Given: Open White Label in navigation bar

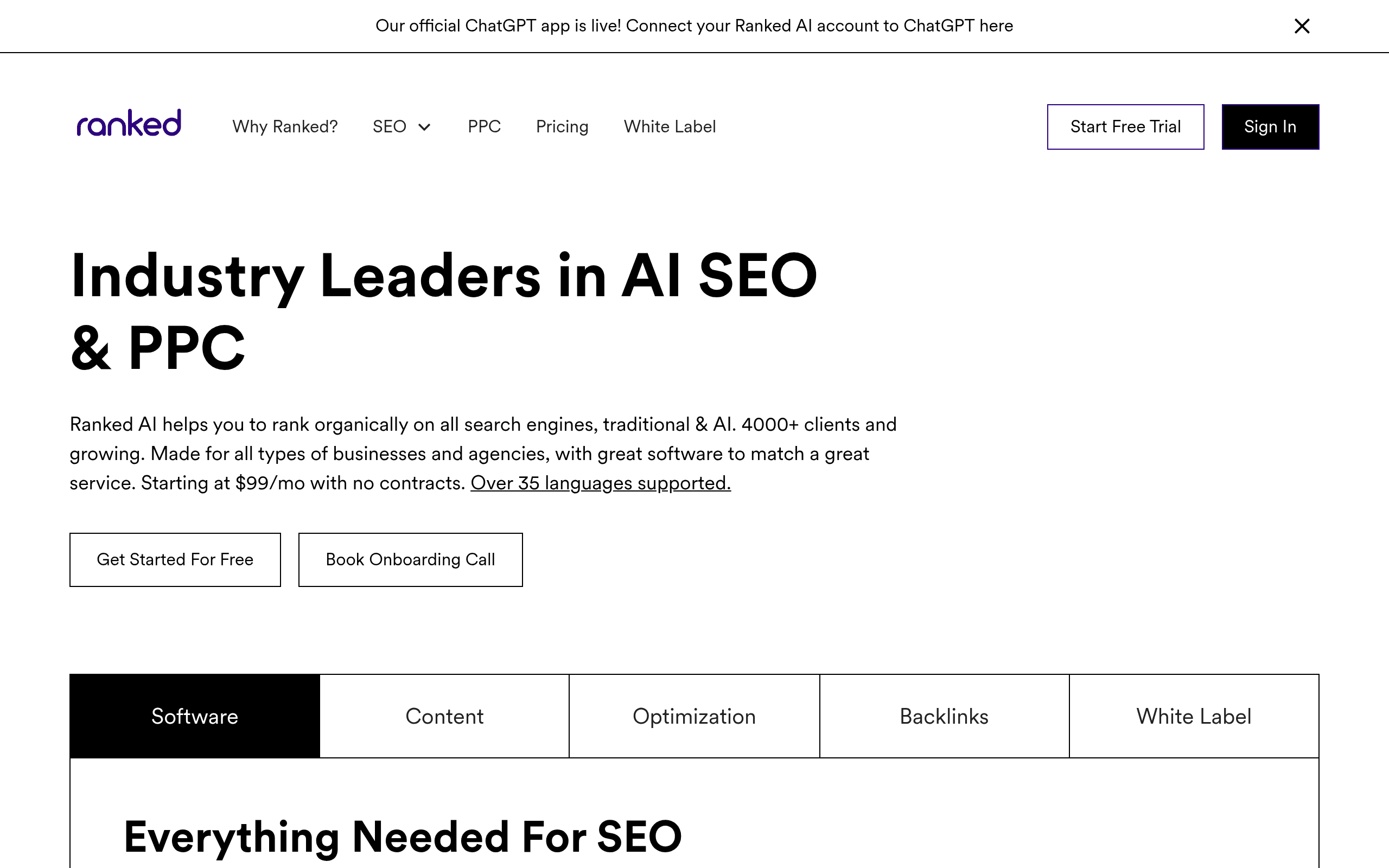Looking at the screenshot, I should coord(670,126).
